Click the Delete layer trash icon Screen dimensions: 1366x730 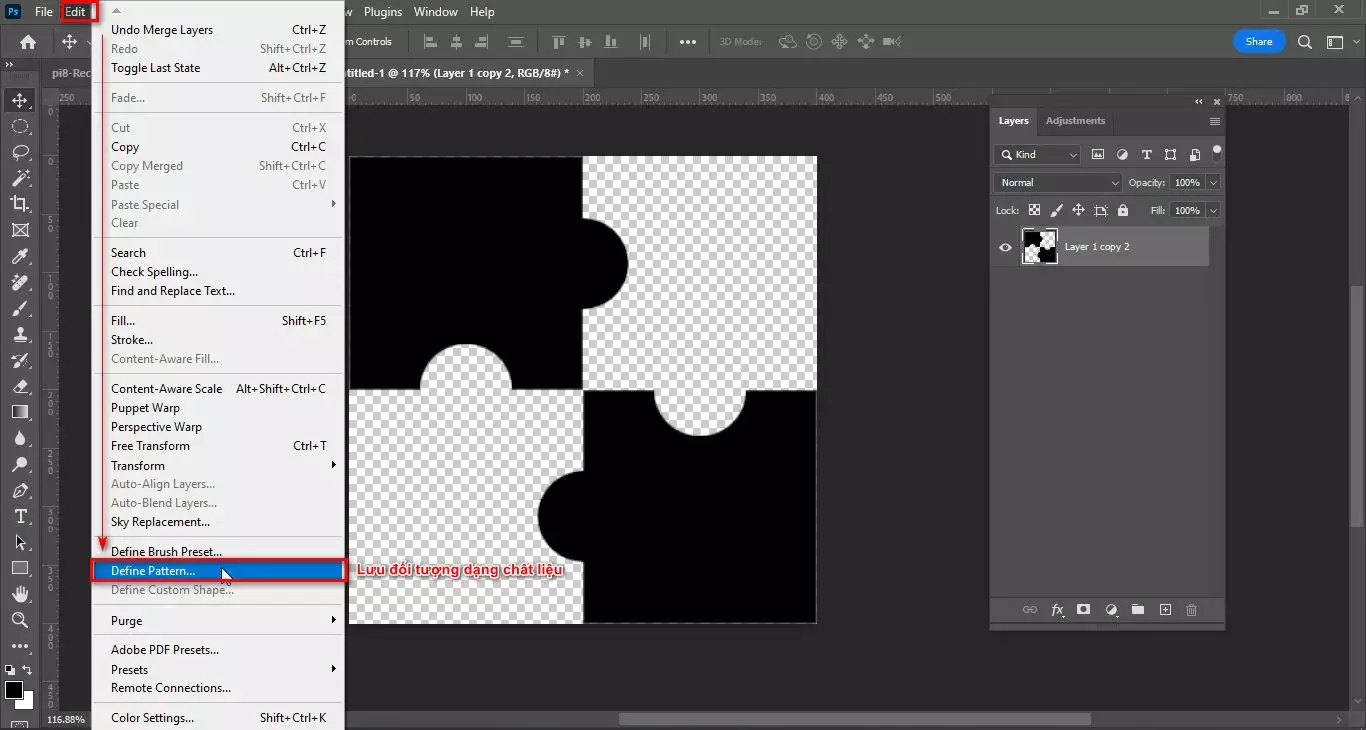click(1191, 610)
